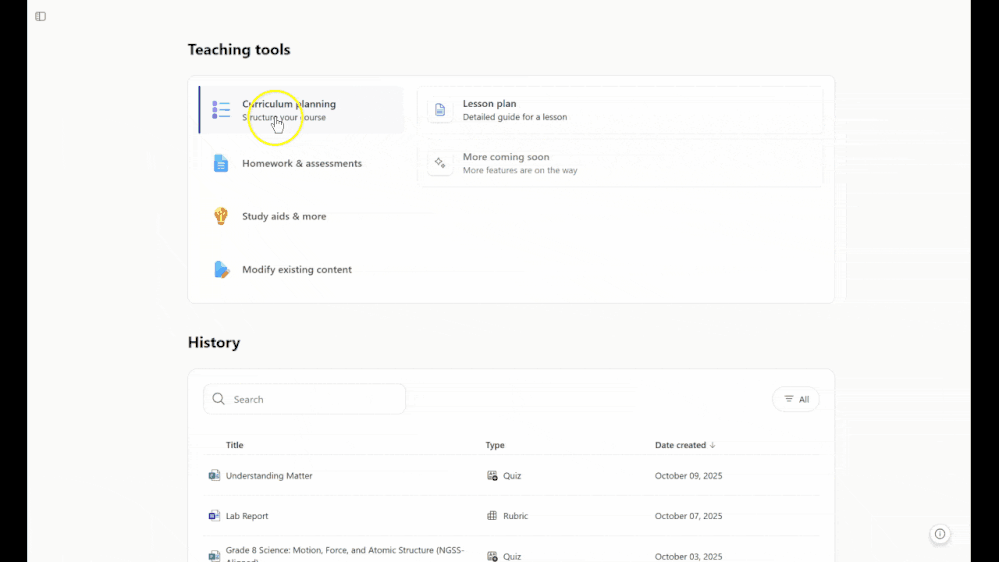The image size is (999, 562).
Task: Click the Title column header
Action: point(234,445)
